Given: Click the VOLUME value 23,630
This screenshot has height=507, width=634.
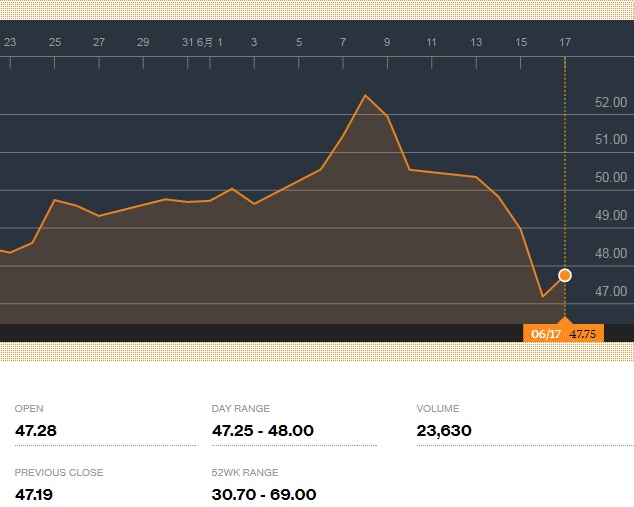Looking at the screenshot, I should [x=443, y=431].
